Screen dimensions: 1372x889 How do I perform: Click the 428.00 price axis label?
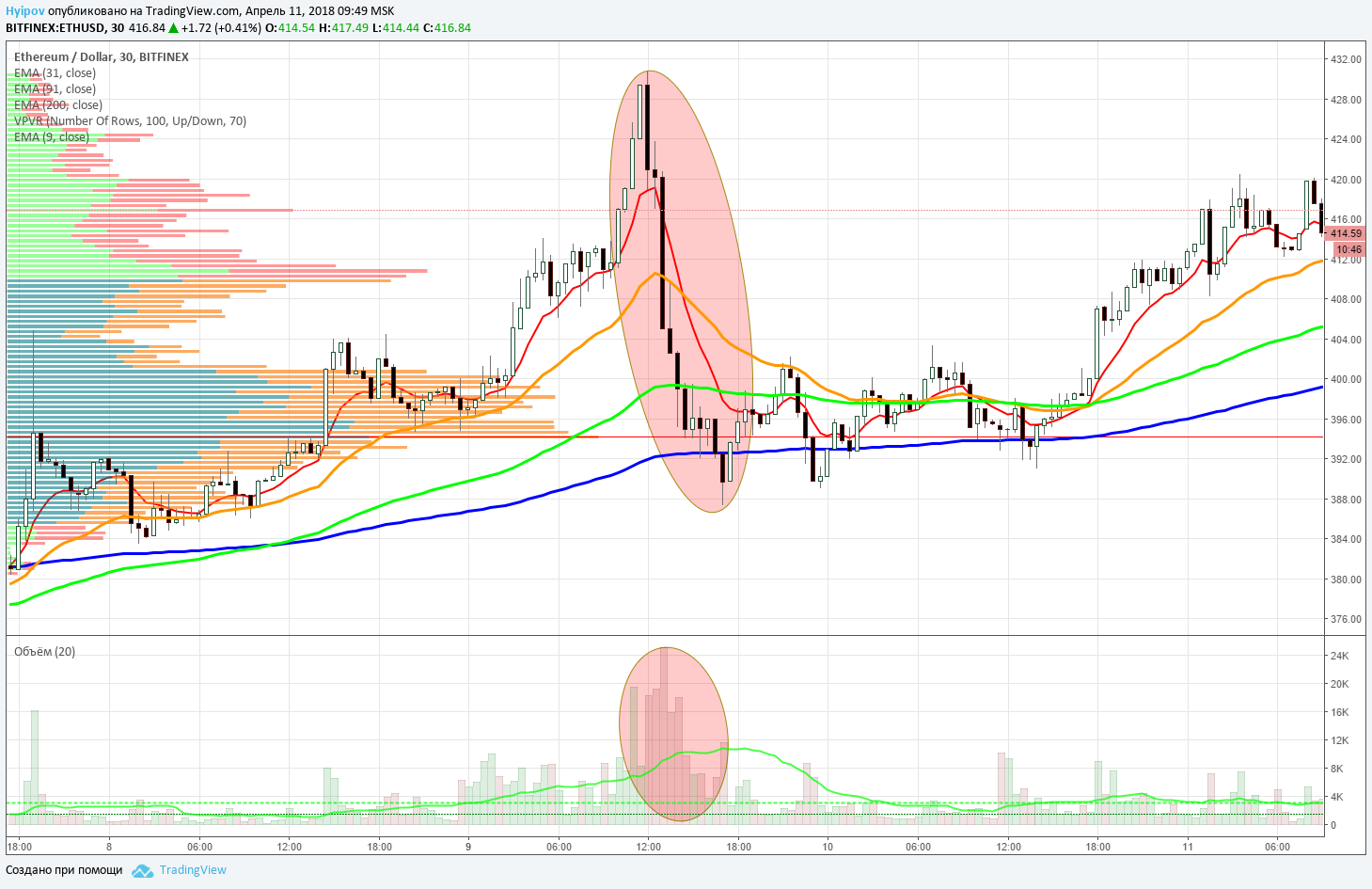(x=1346, y=100)
